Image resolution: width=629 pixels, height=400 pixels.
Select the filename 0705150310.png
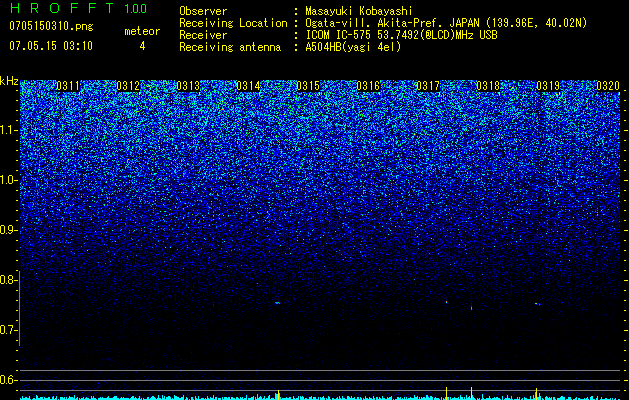tap(51, 26)
